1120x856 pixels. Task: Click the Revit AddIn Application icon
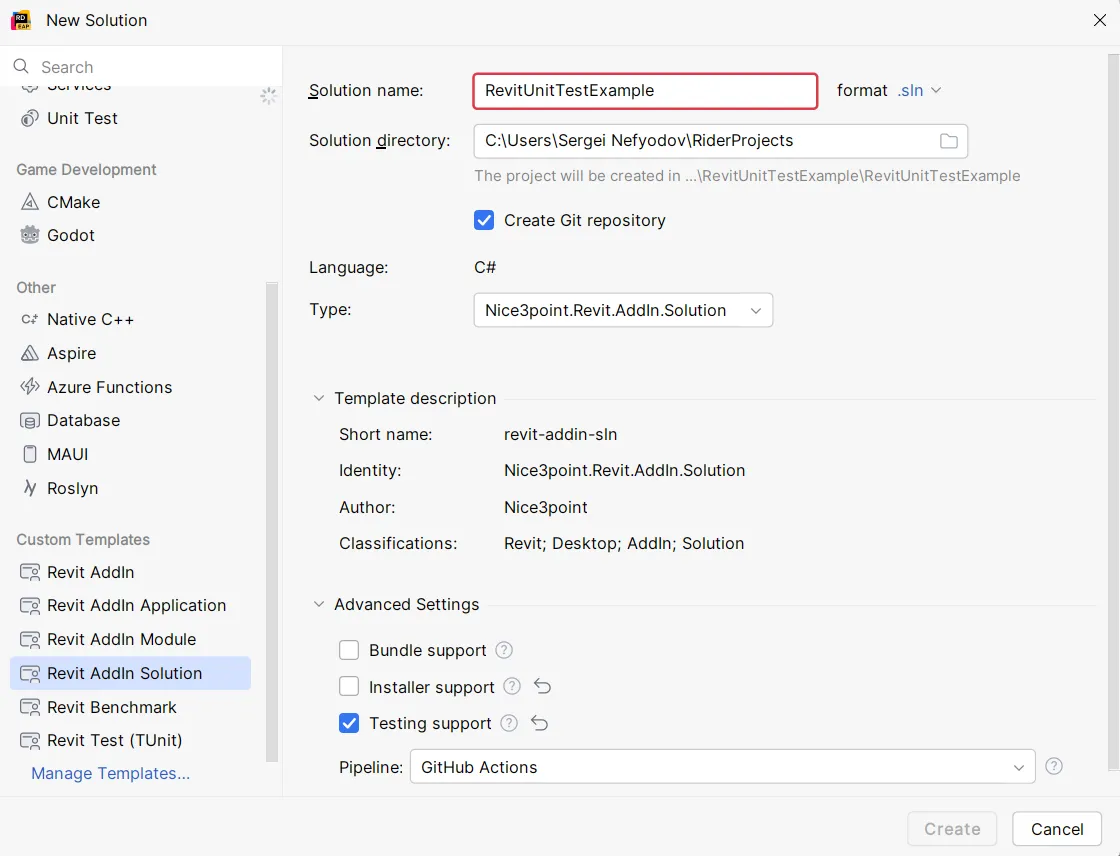click(30, 606)
